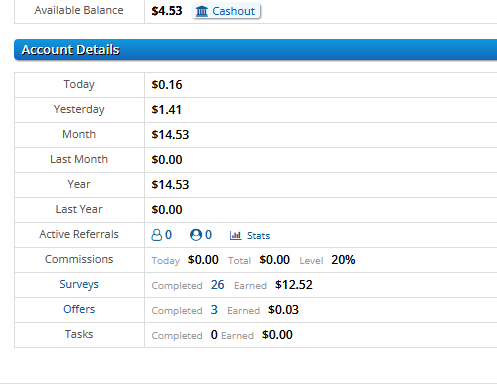The image size is (497, 392).
Task: Click the Tasks row label
Action: click(79, 334)
